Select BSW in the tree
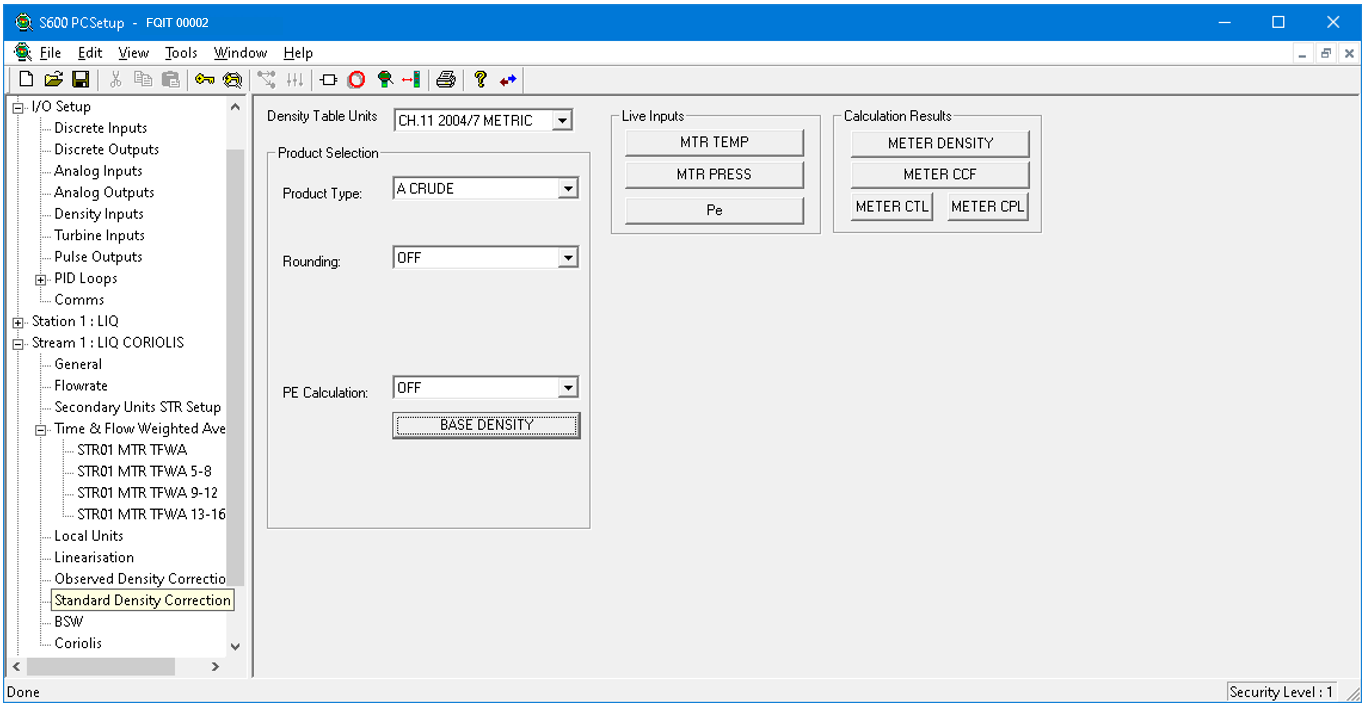The image size is (1367, 709). (69, 622)
